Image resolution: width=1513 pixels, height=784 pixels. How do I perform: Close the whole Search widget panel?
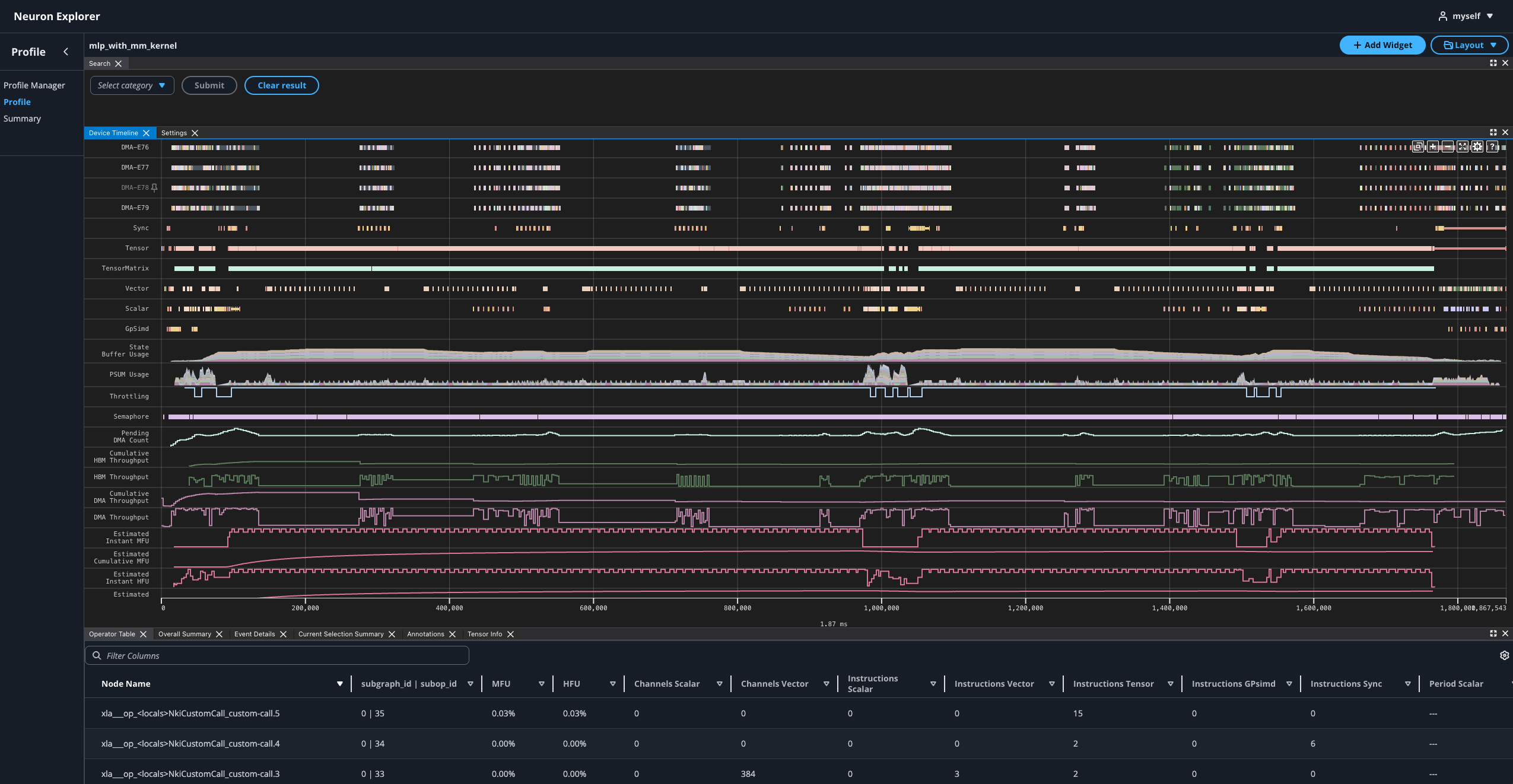click(1505, 63)
